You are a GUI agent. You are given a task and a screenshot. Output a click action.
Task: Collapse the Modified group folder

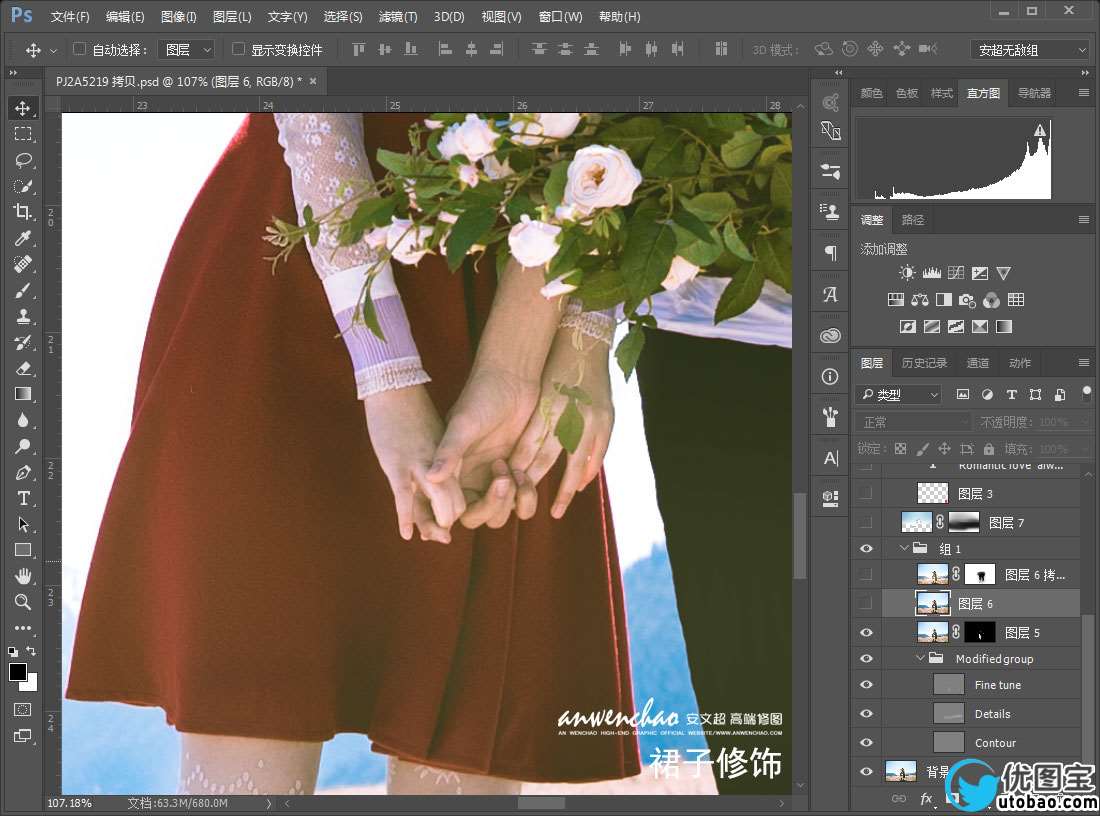[x=921, y=658]
